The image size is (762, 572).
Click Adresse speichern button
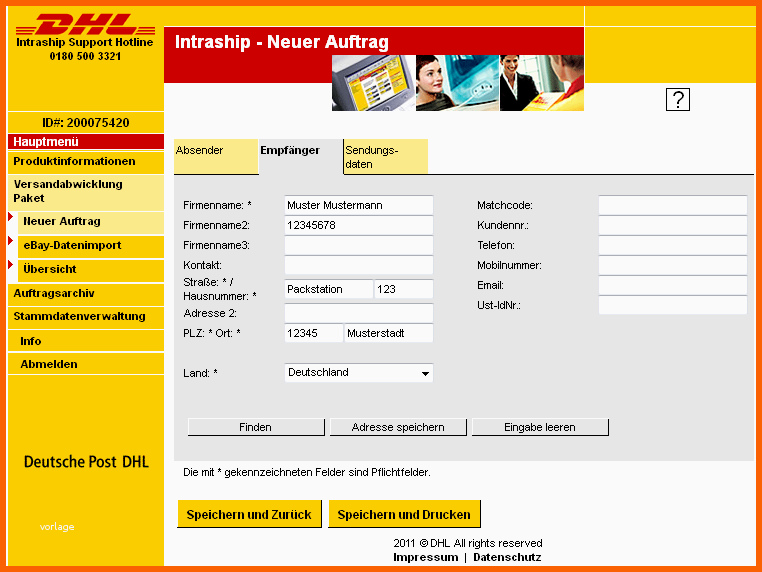398,427
